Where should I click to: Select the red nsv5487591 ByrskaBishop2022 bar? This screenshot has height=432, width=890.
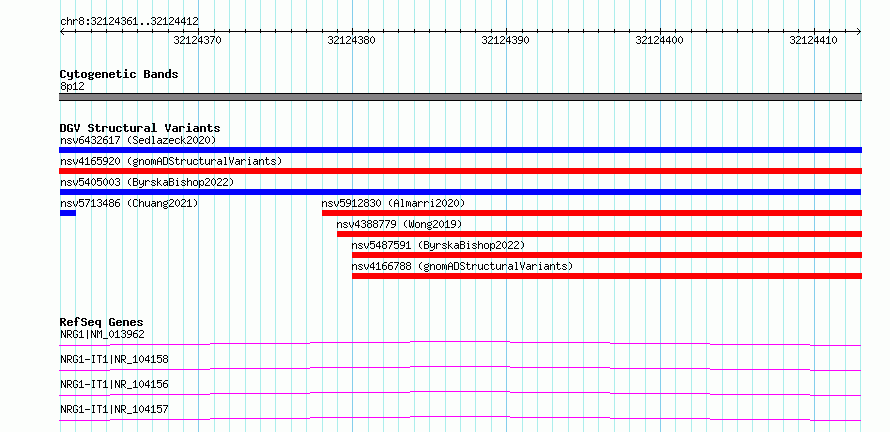coord(607,255)
